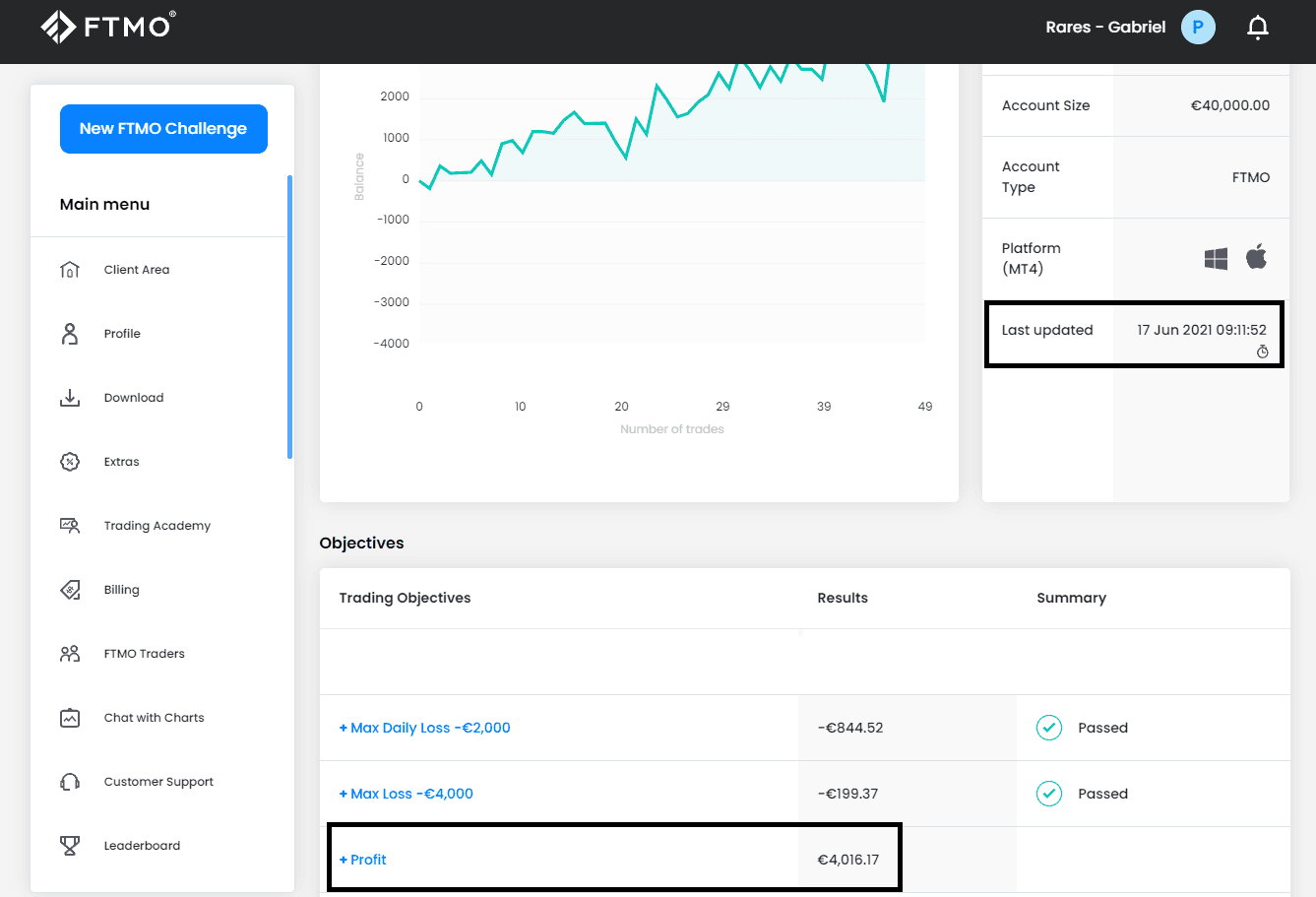1316x897 pixels.
Task: Click the Account Type FTMO value
Action: click(1251, 177)
